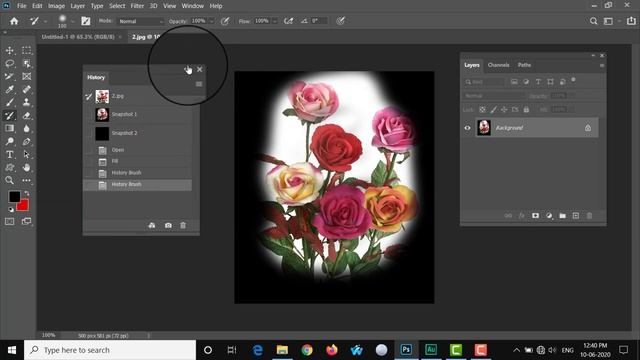640x360 pixels.
Task: Select the Eraser tool
Action: (x=27, y=116)
